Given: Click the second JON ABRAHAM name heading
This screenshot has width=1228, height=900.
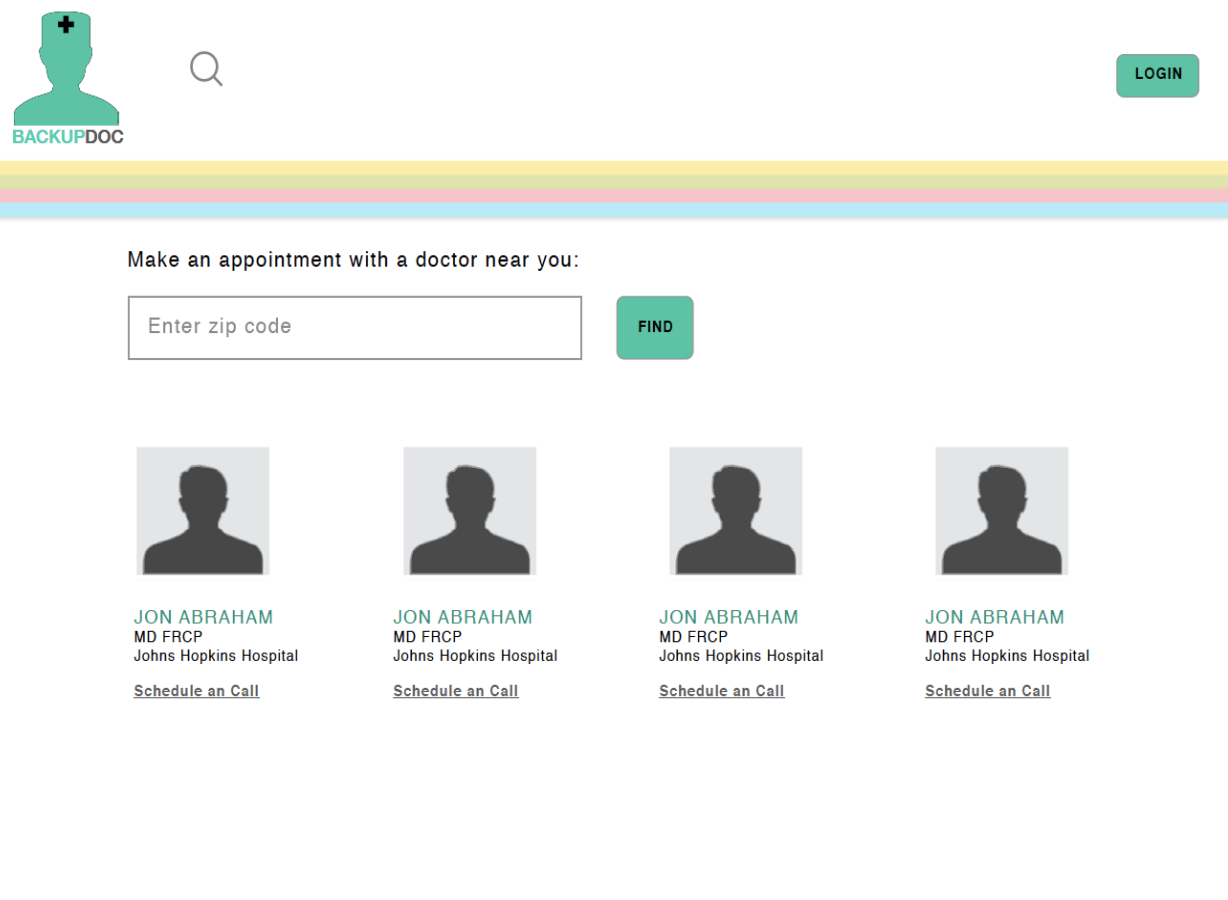Looking at the screenshot, I should coord(463,617).
